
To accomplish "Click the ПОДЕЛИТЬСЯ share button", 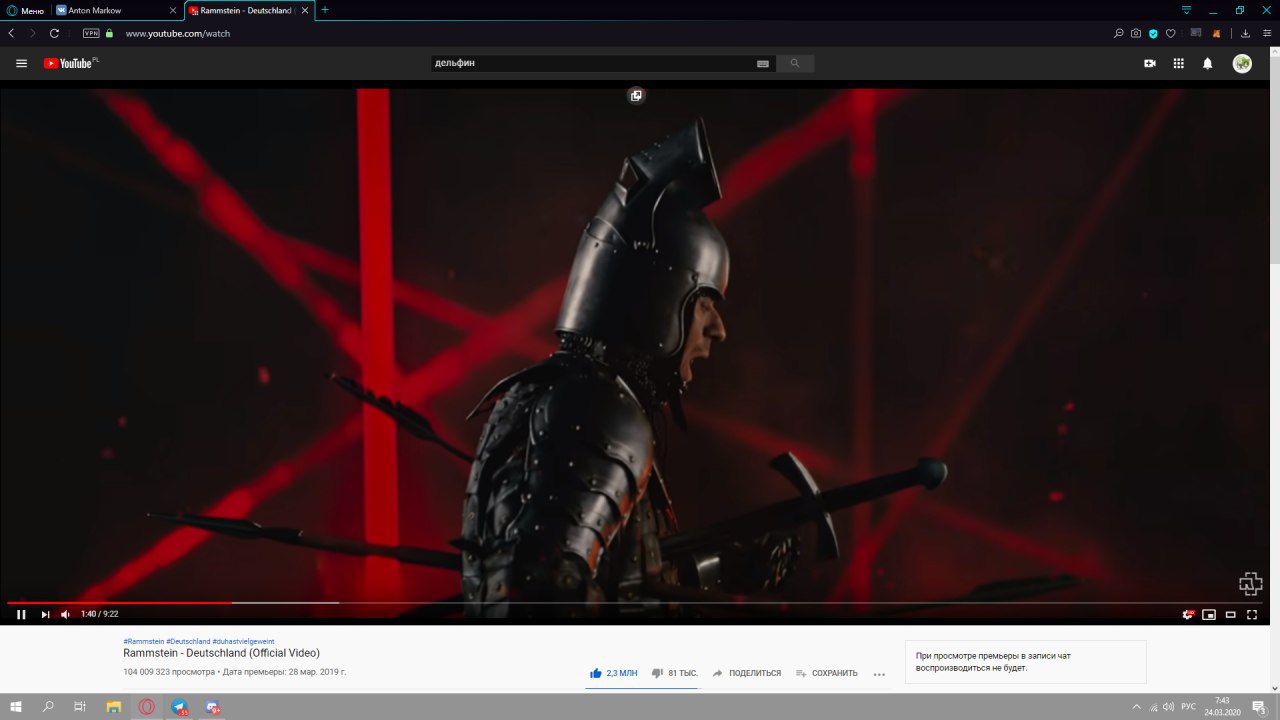I will coord(747,673).
